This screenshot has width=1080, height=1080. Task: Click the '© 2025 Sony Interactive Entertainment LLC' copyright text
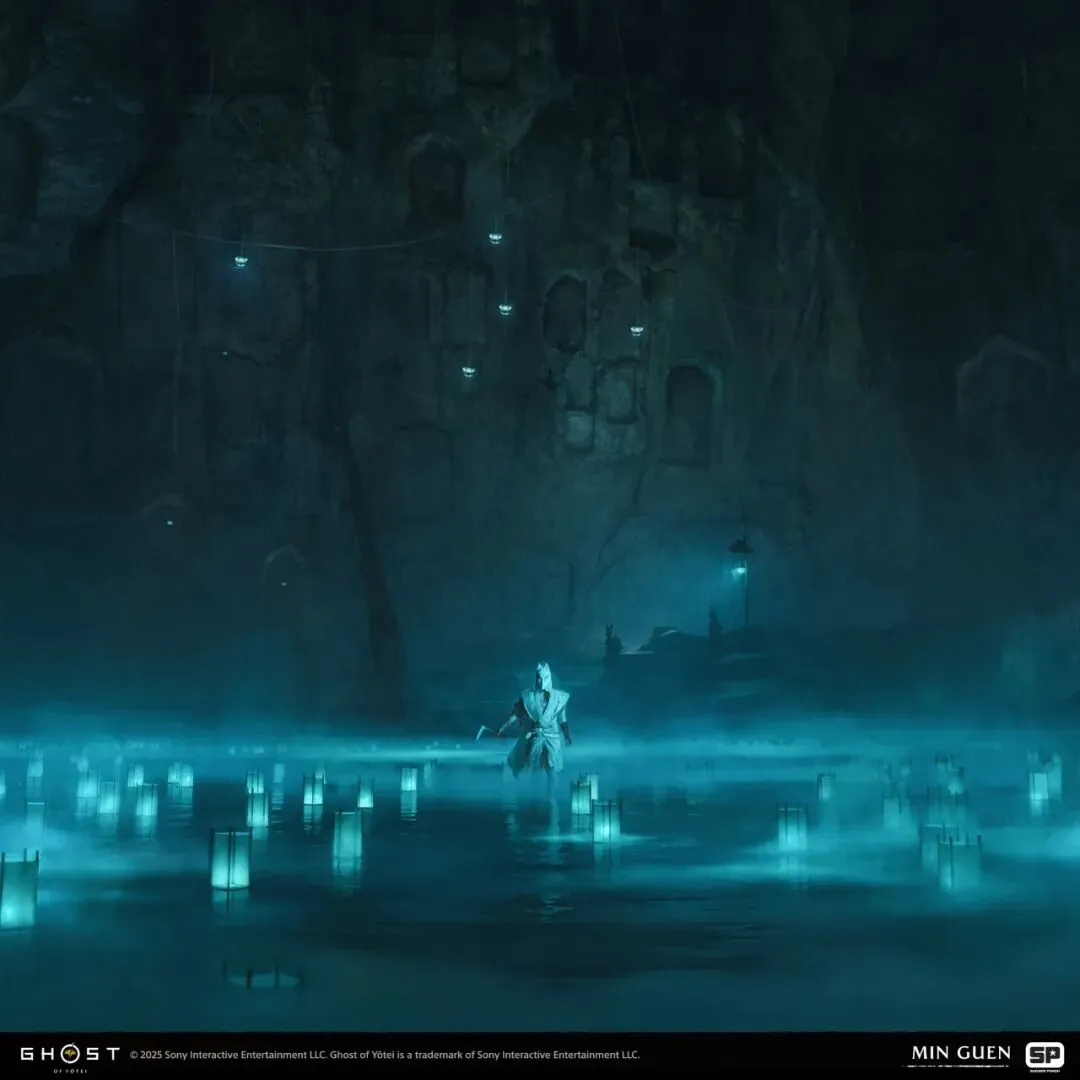tap(227, 1055)
